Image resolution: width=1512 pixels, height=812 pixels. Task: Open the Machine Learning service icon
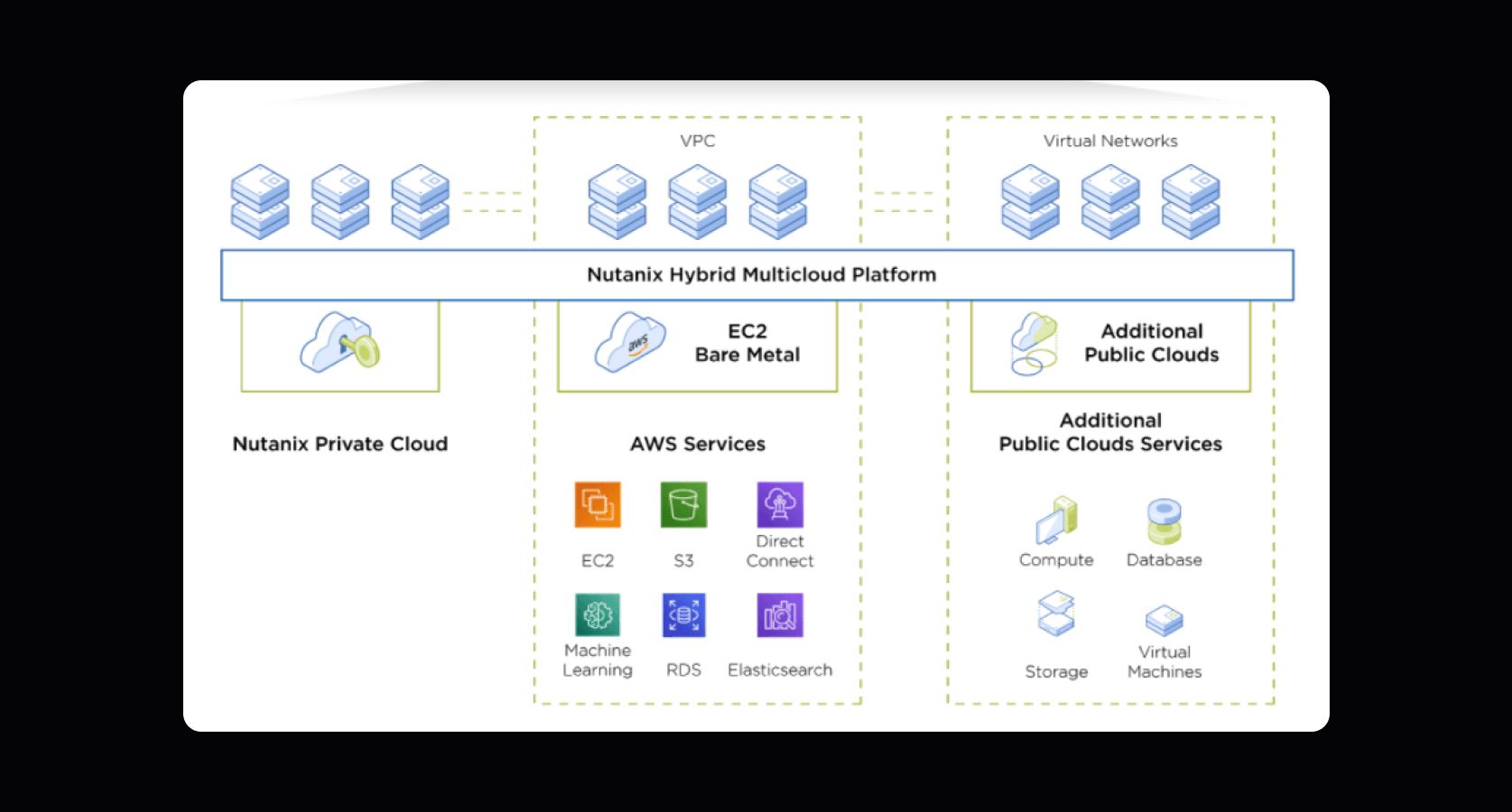tap(598, 615)
